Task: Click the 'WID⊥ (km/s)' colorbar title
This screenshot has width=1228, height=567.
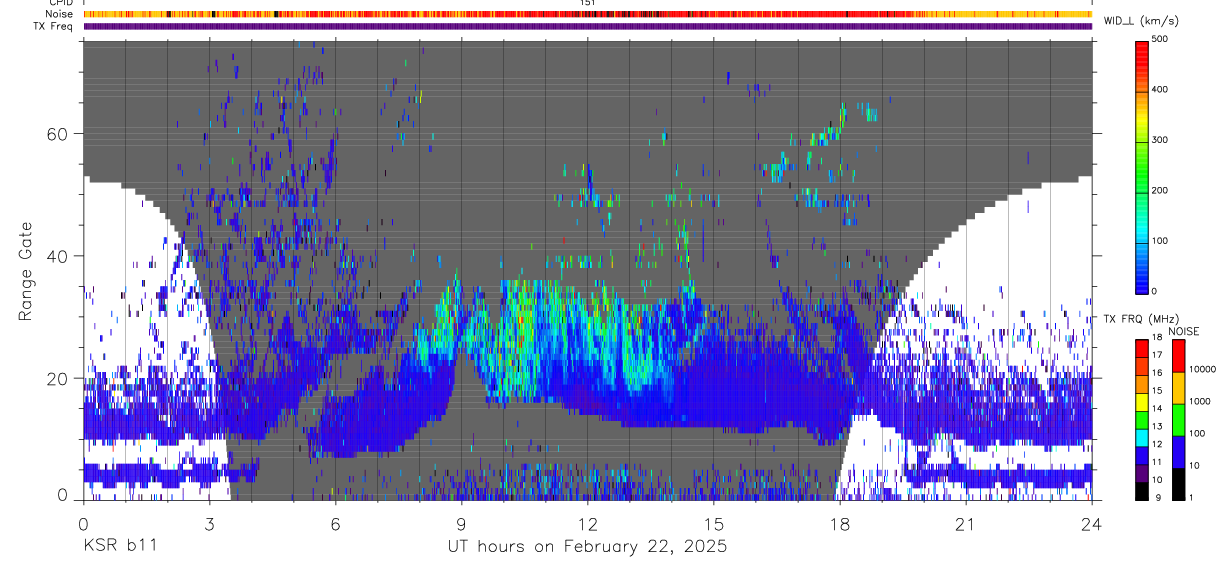Action: click(x=1141, y=21)
